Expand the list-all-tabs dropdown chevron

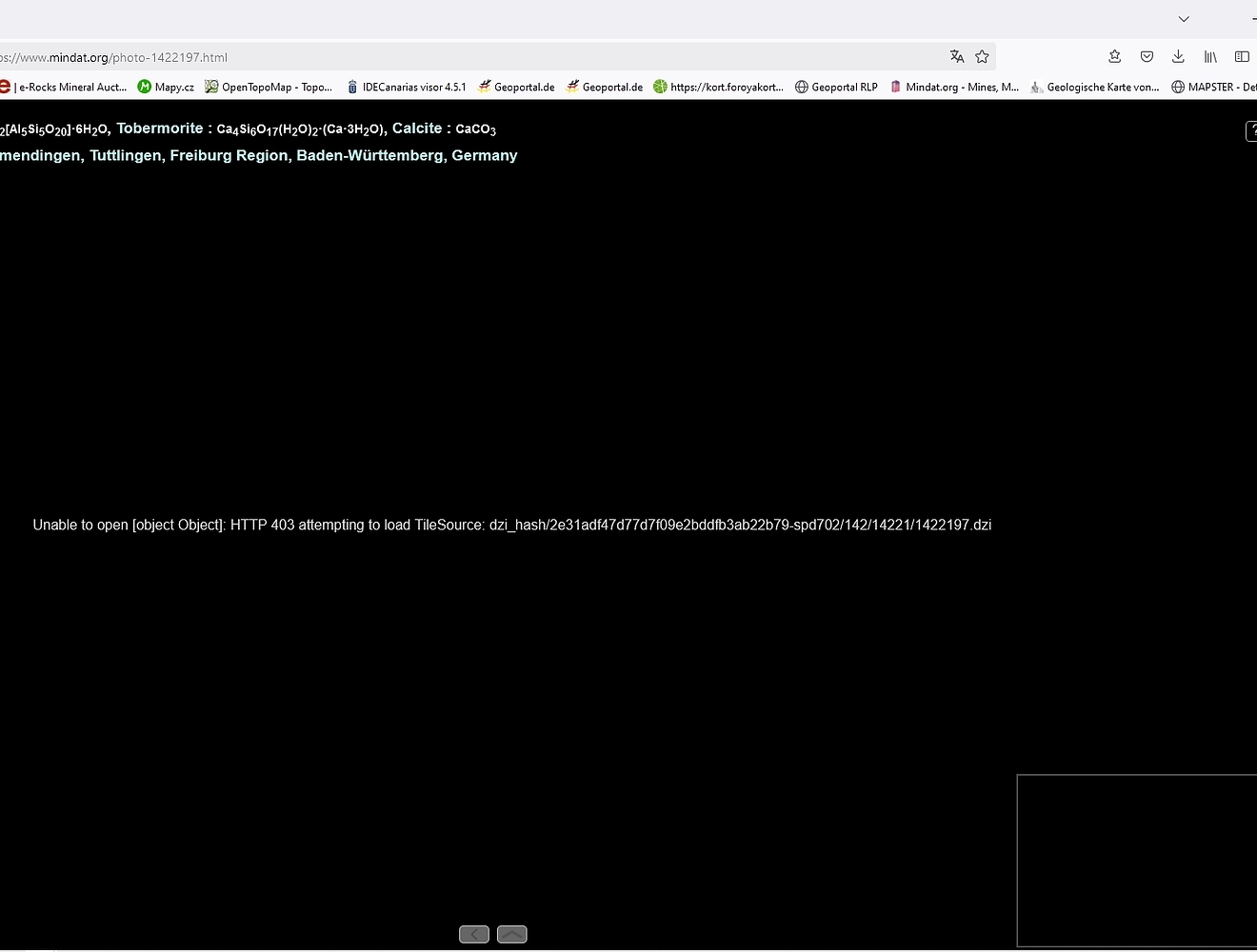(x=1184, y=19)
